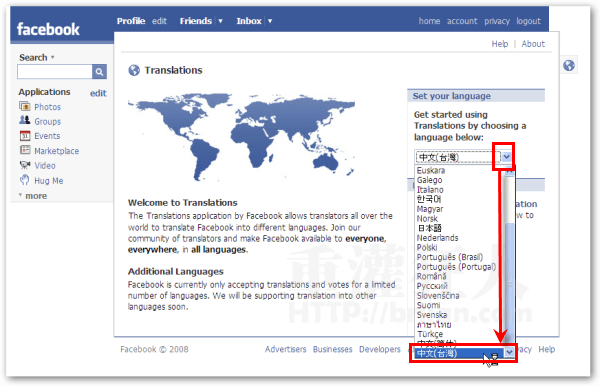
Task: Open the Video camera icon
Action: click(x=24, y=165)
